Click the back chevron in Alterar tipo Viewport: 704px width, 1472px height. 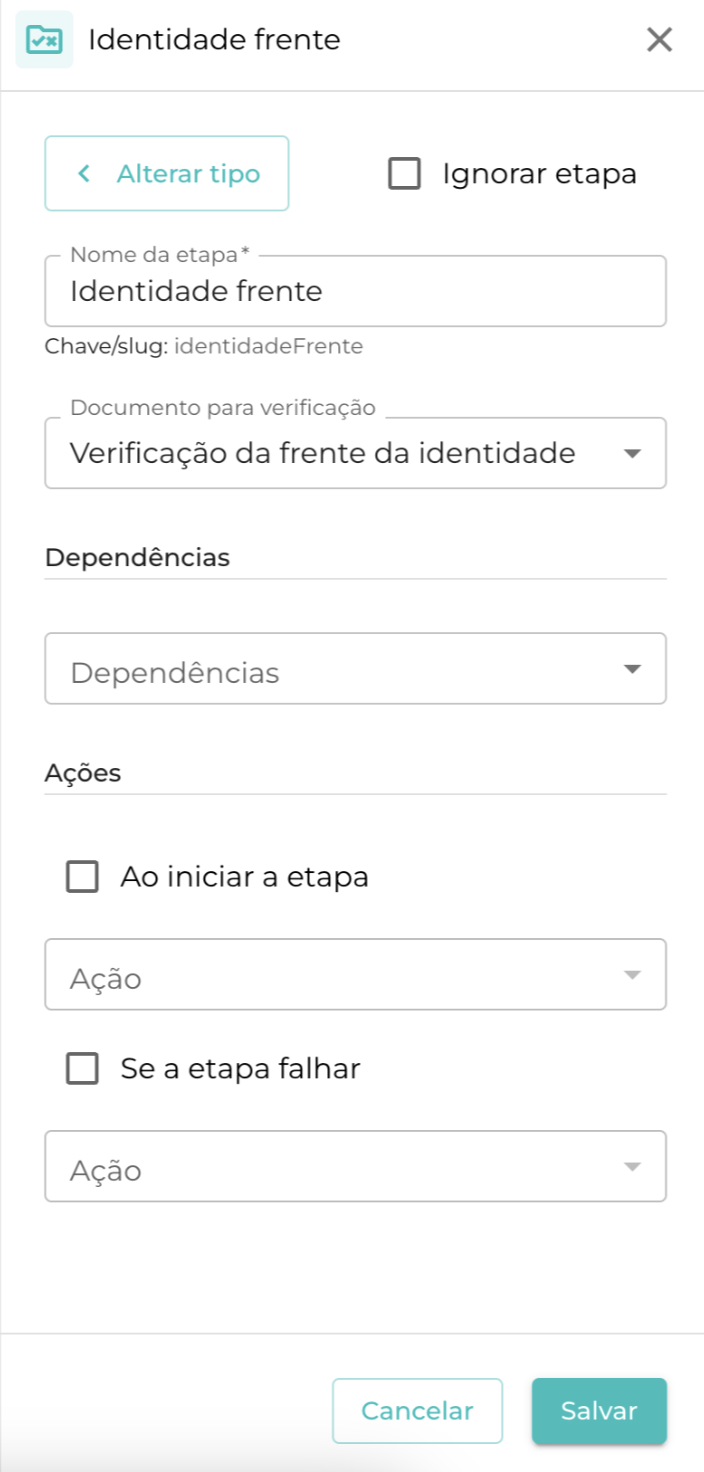pyautogui.click(x=85, y=174)
